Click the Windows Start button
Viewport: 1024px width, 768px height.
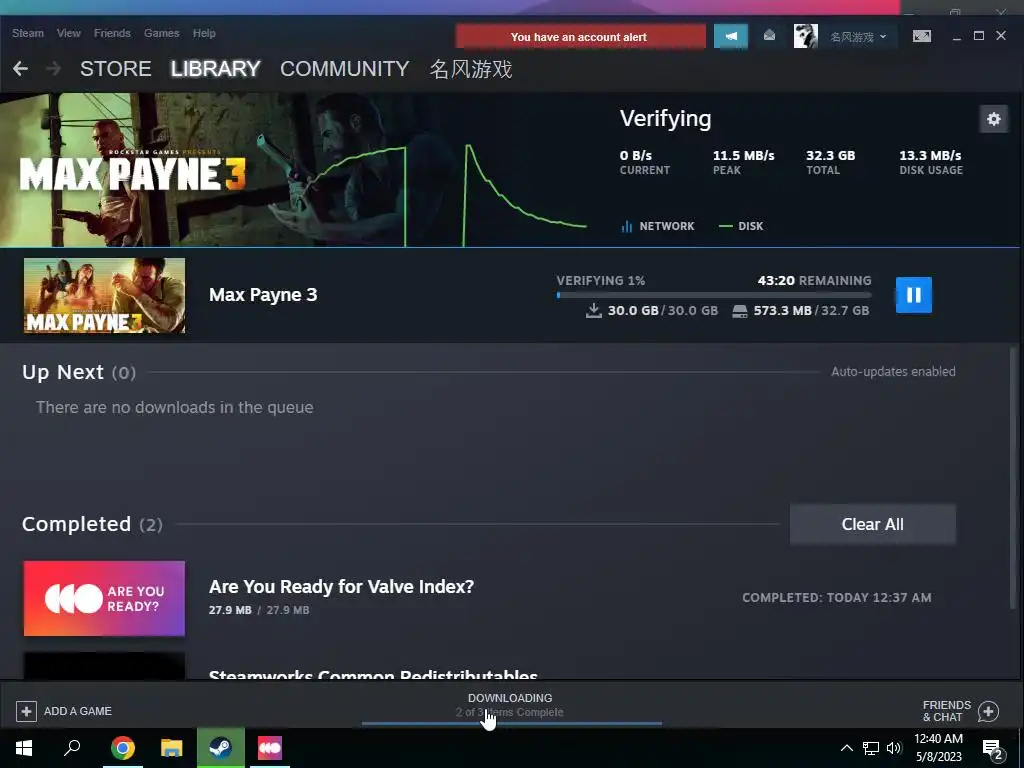[x=24, y=748]
